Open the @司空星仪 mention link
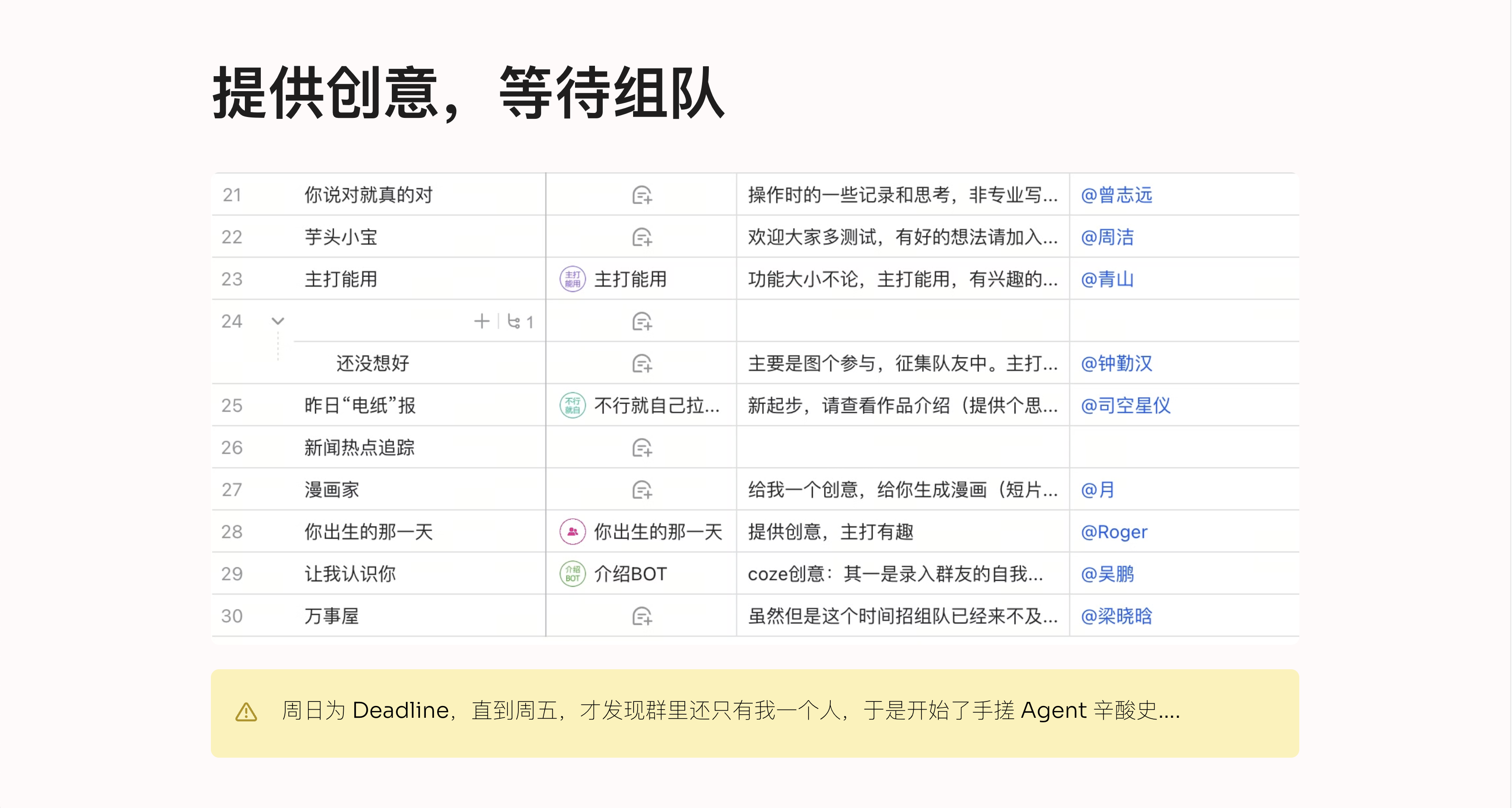The image size is (1512, 808). 1126,405
